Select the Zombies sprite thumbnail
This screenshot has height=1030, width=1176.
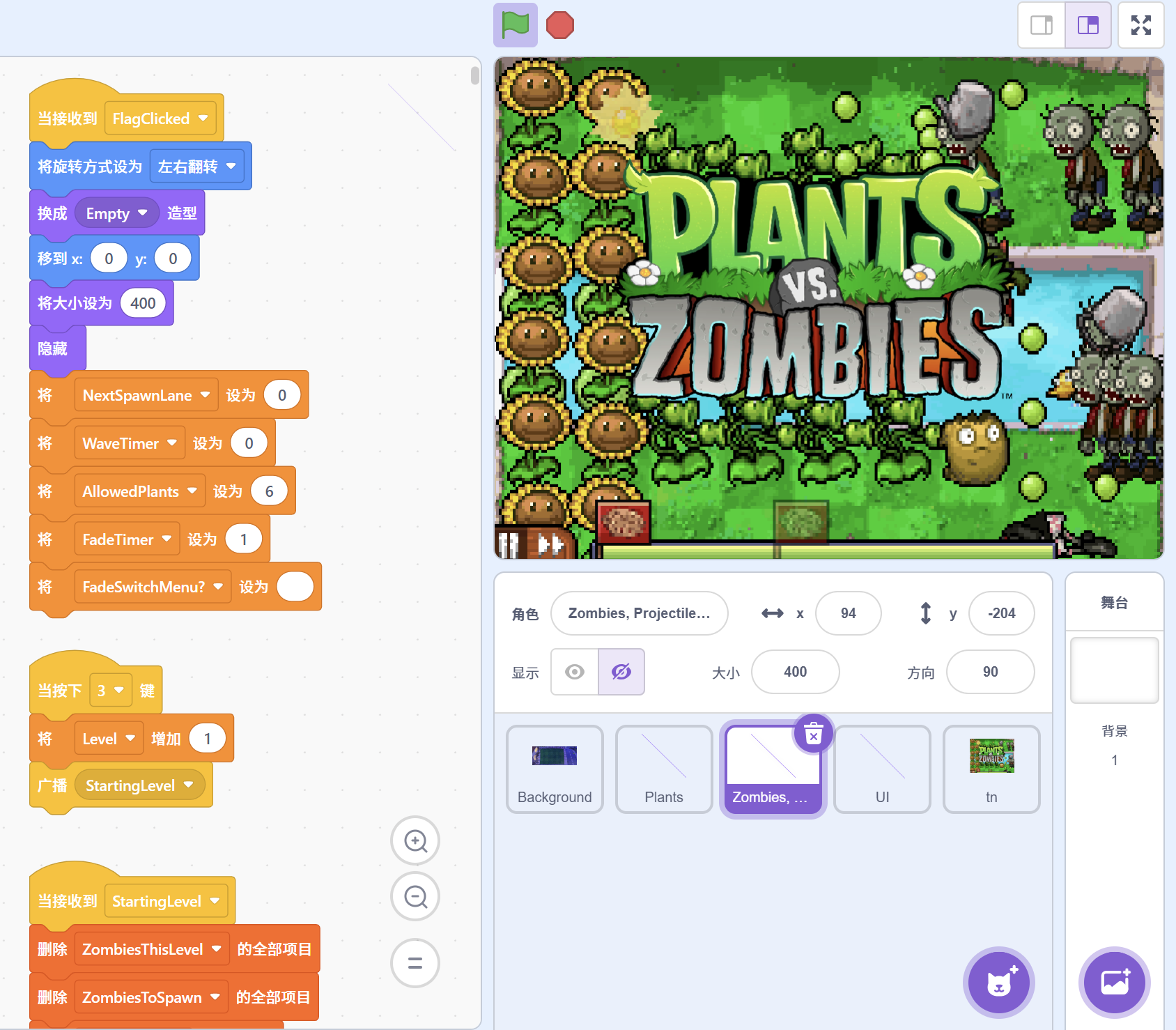coord(773,769)
